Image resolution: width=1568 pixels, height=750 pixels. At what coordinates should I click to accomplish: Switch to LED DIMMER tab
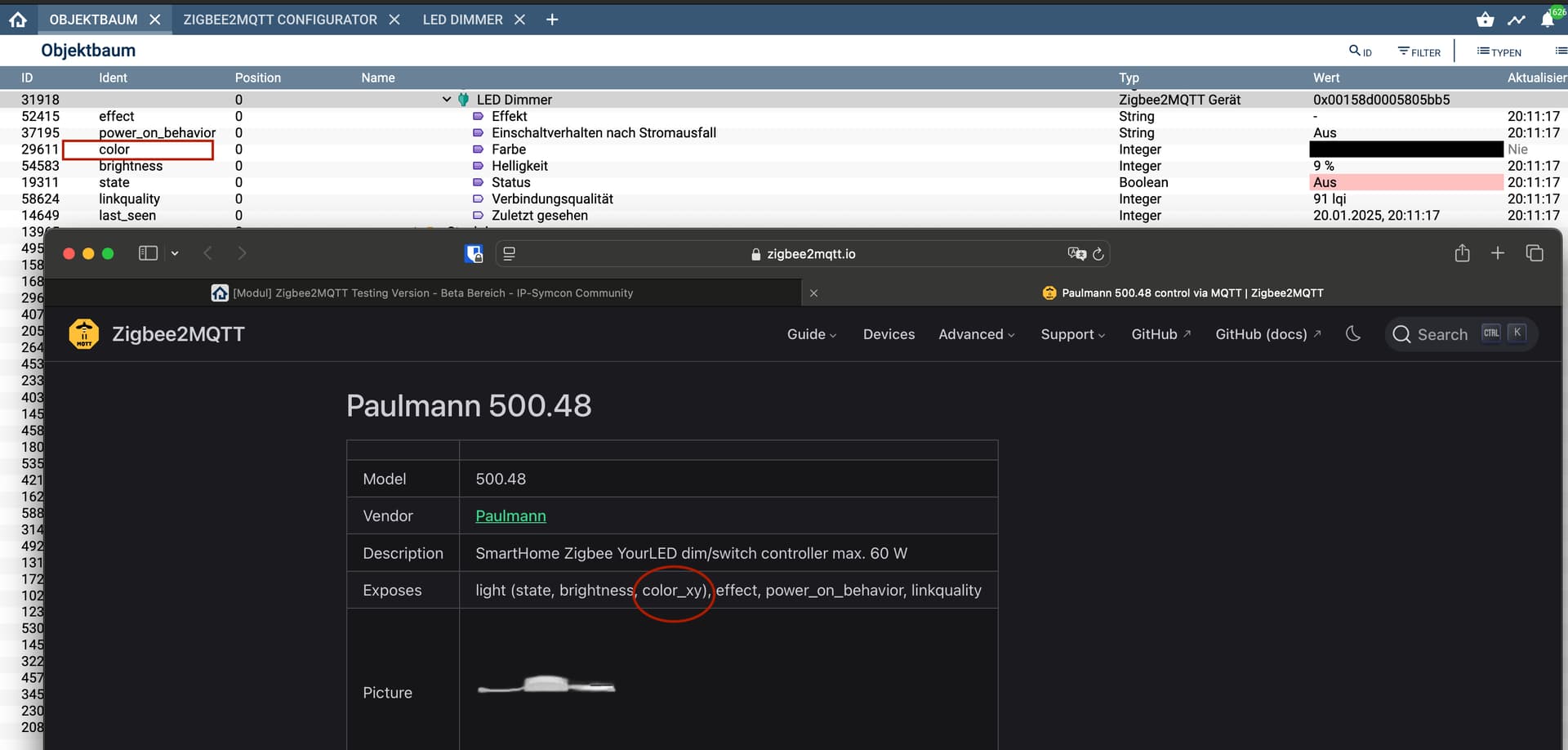[x=463, y=20]
